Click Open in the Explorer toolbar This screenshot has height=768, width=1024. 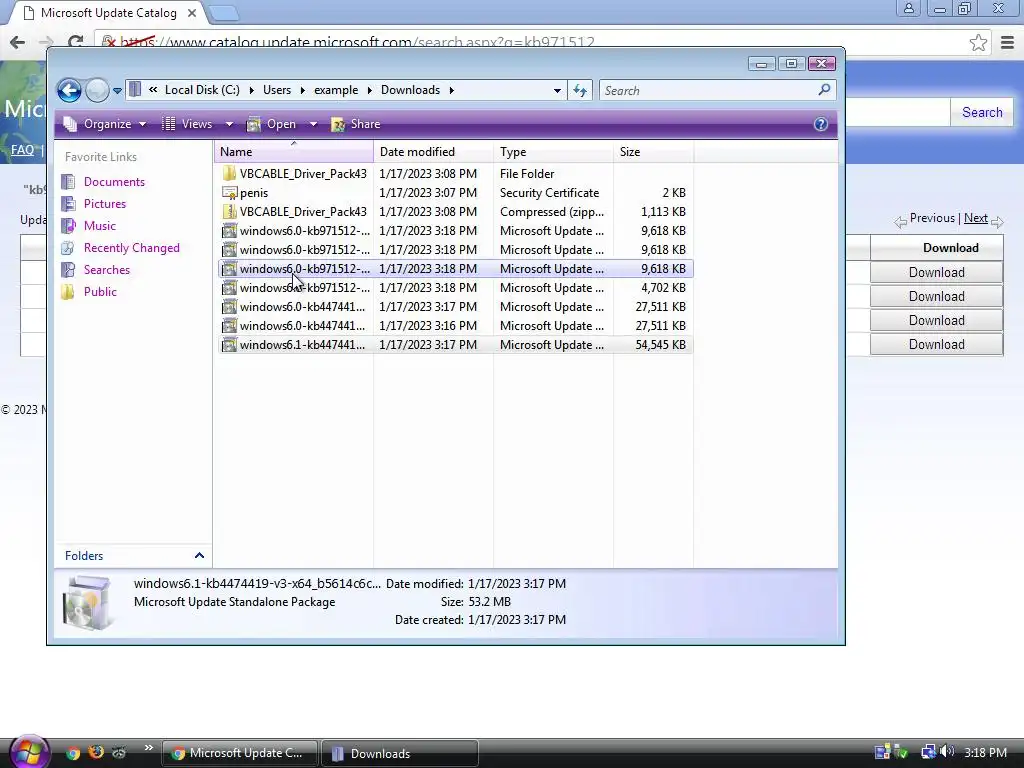tap(272, 124)
